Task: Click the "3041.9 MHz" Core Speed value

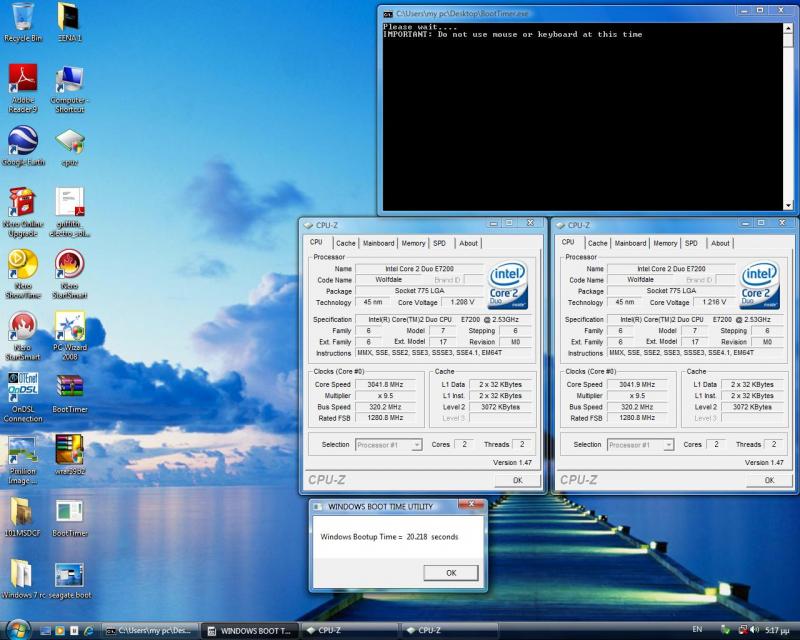Action: 637,384
